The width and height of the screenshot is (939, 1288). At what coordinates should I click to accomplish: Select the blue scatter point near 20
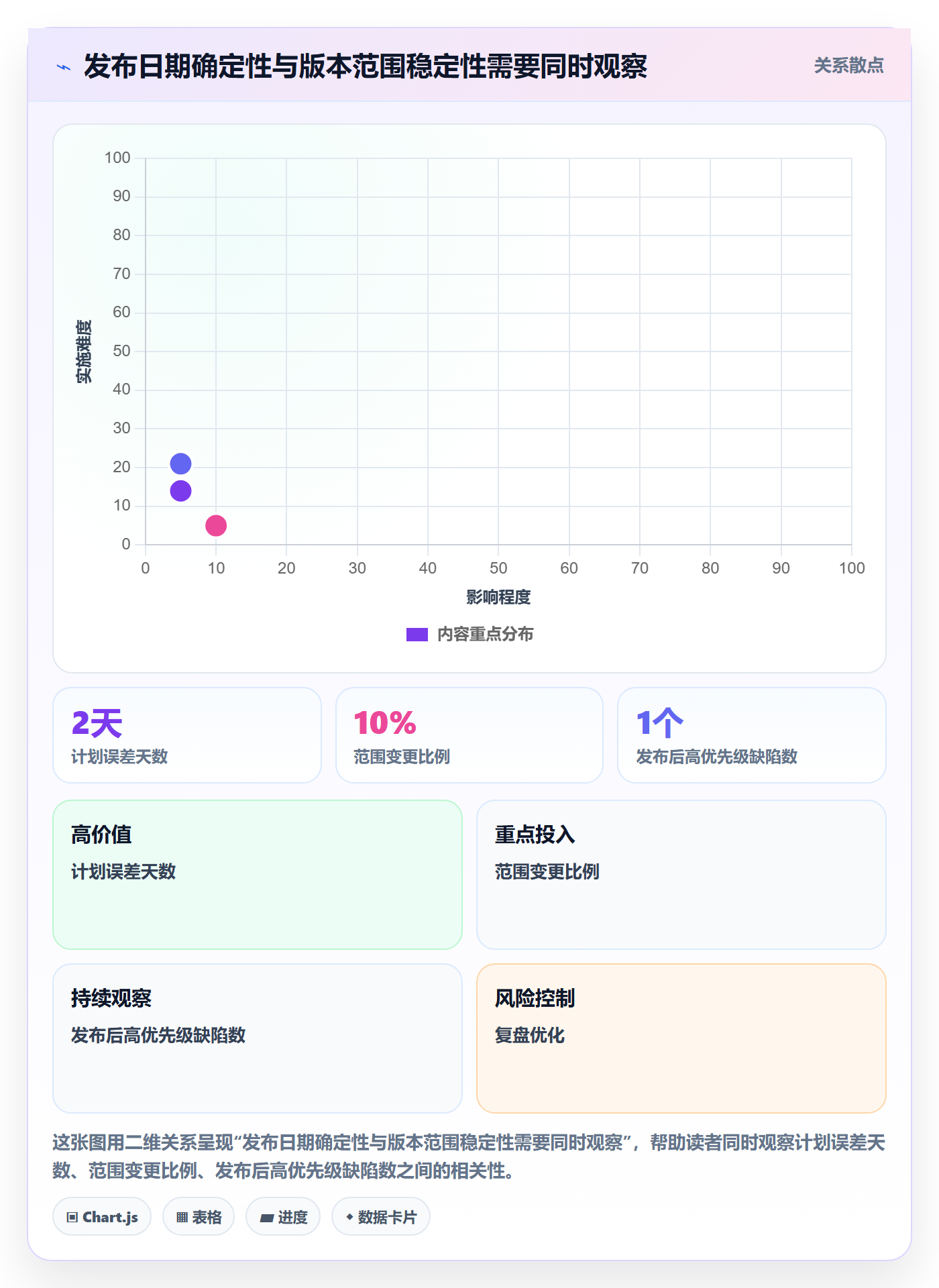180,464
